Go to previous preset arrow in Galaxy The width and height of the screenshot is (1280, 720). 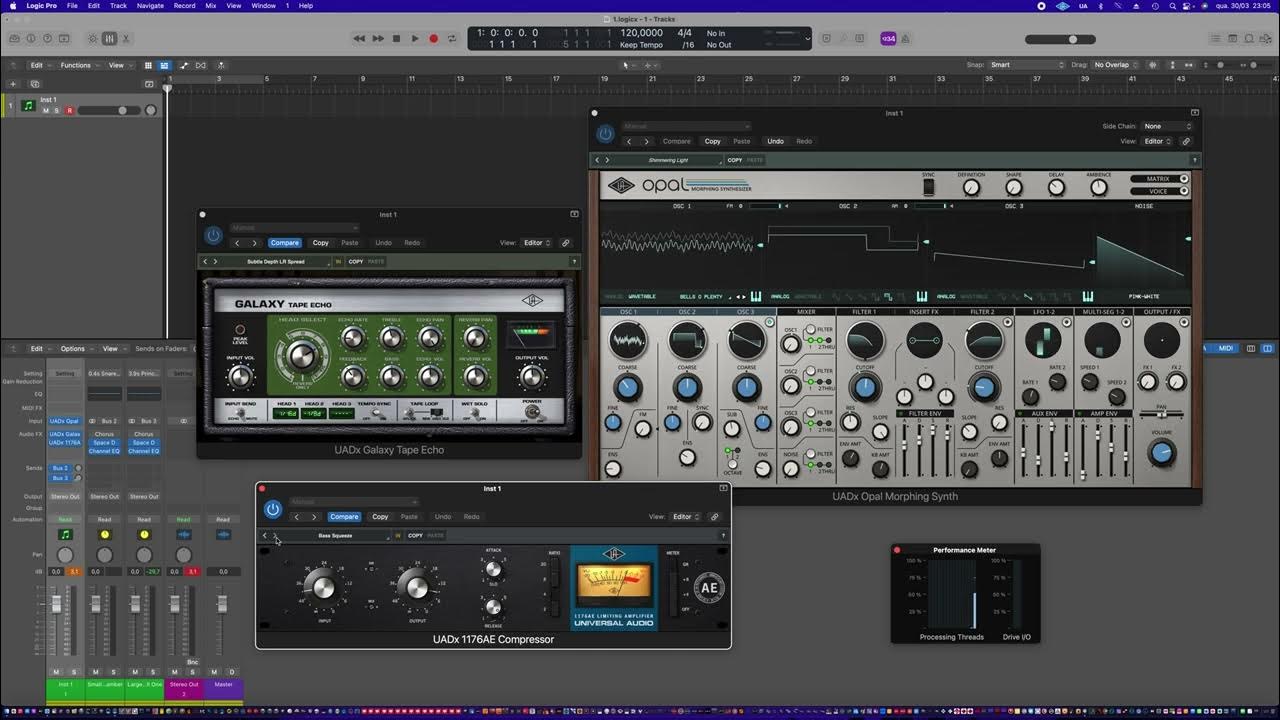click(205, 262)
